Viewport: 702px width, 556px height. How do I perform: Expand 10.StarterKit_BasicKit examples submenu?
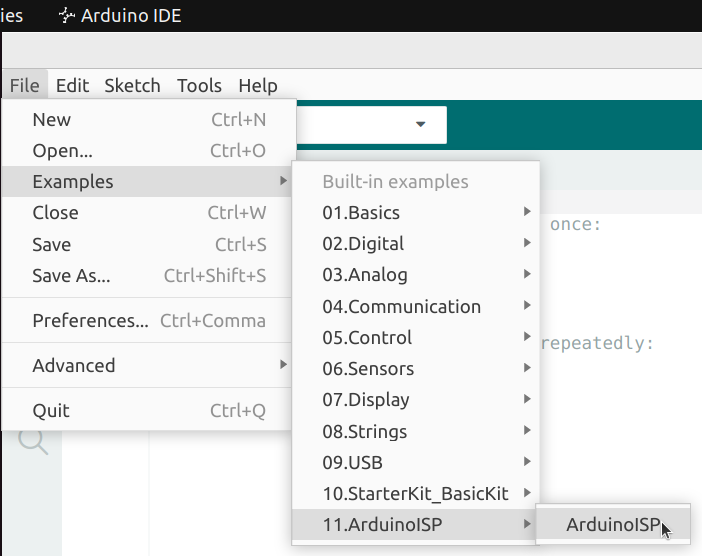point(415,494)
